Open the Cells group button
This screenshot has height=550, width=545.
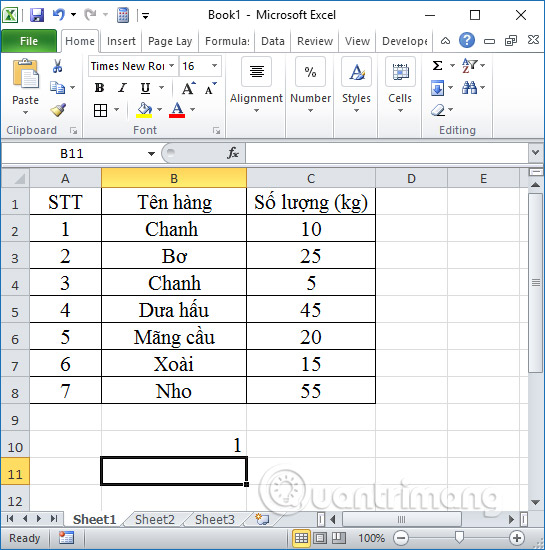[x=400, y=85]
